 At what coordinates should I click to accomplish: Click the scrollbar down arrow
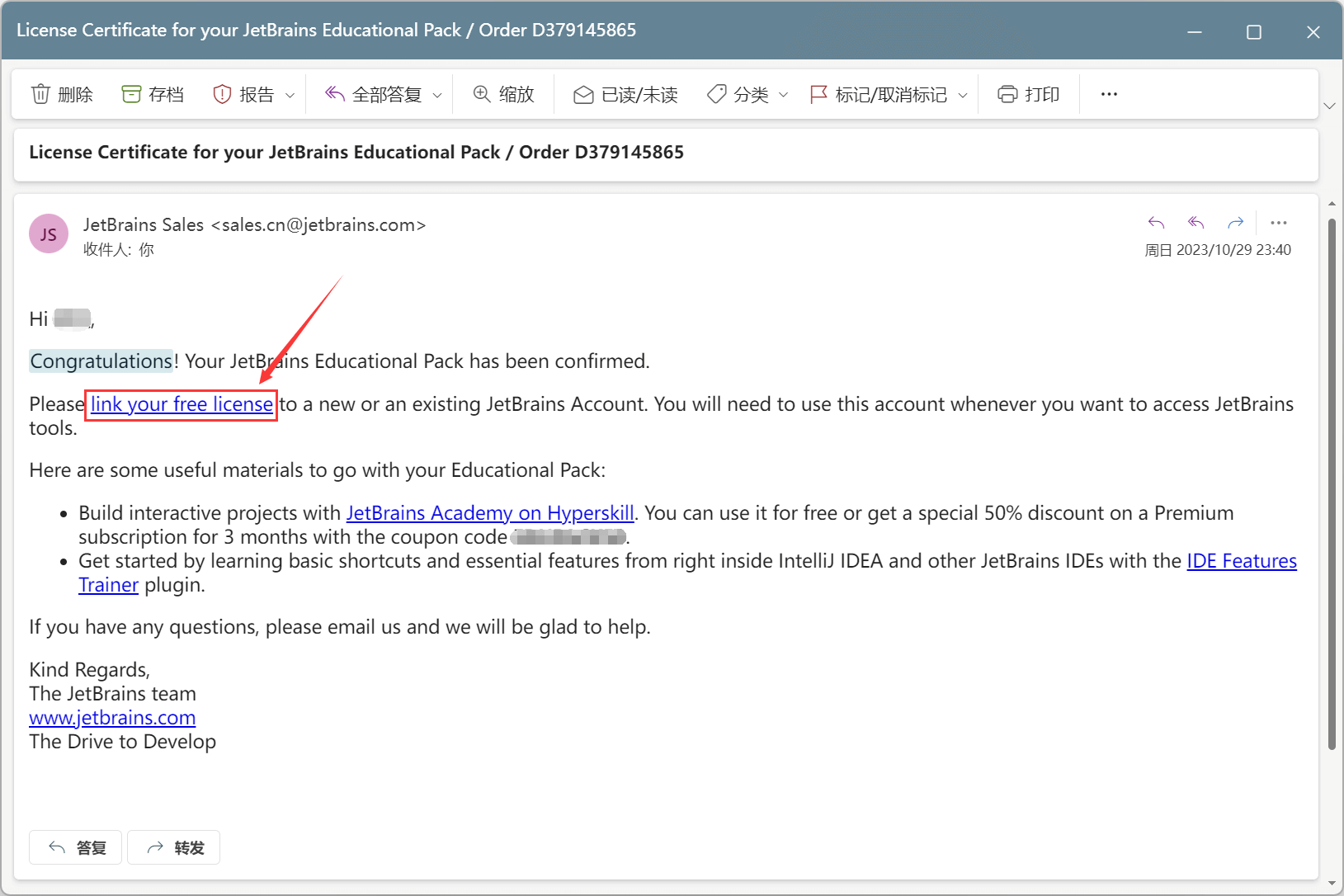pos(1332,884)
